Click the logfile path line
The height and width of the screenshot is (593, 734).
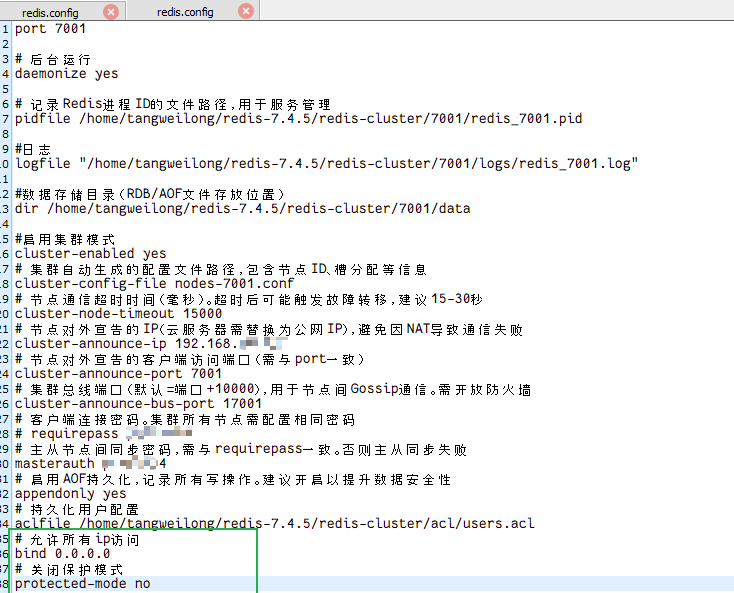coord(326,163)
